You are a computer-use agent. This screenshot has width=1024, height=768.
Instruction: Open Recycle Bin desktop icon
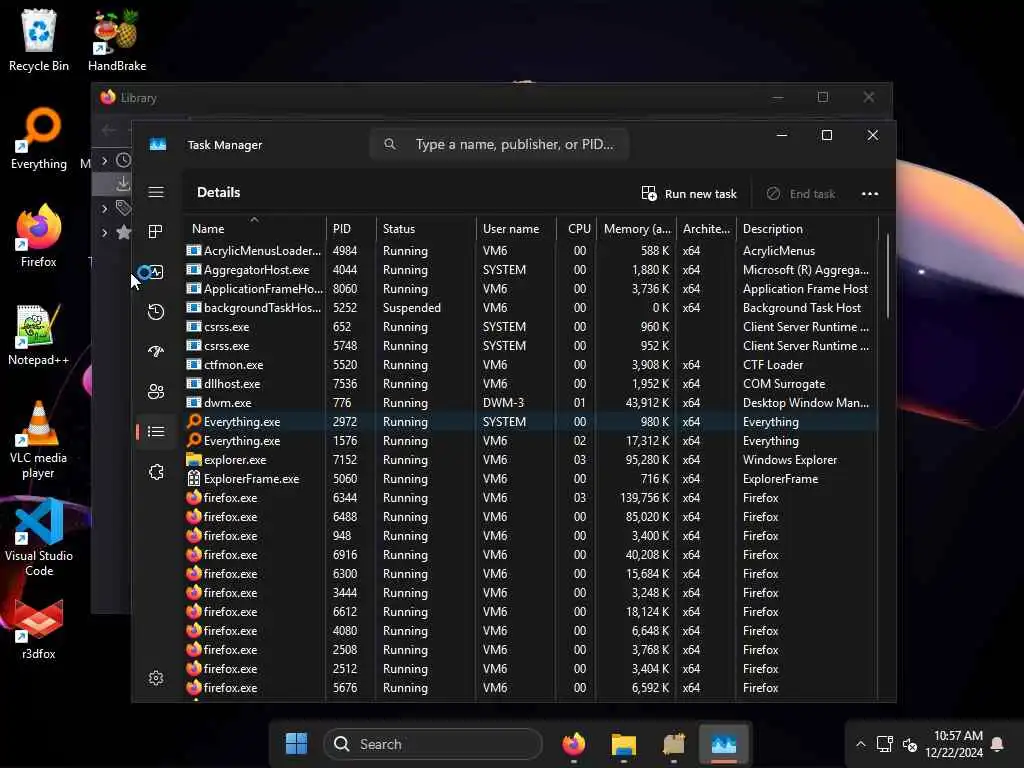(x=39, y=40)
